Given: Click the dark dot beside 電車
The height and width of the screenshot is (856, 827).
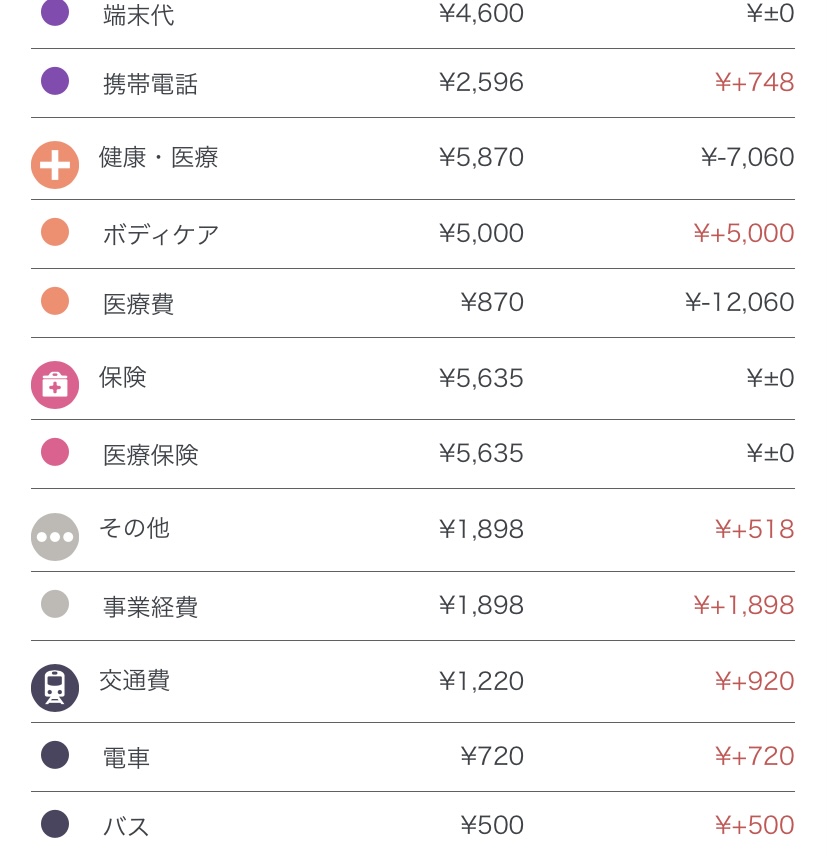Looking at the screenshot, I should point(55,755).
